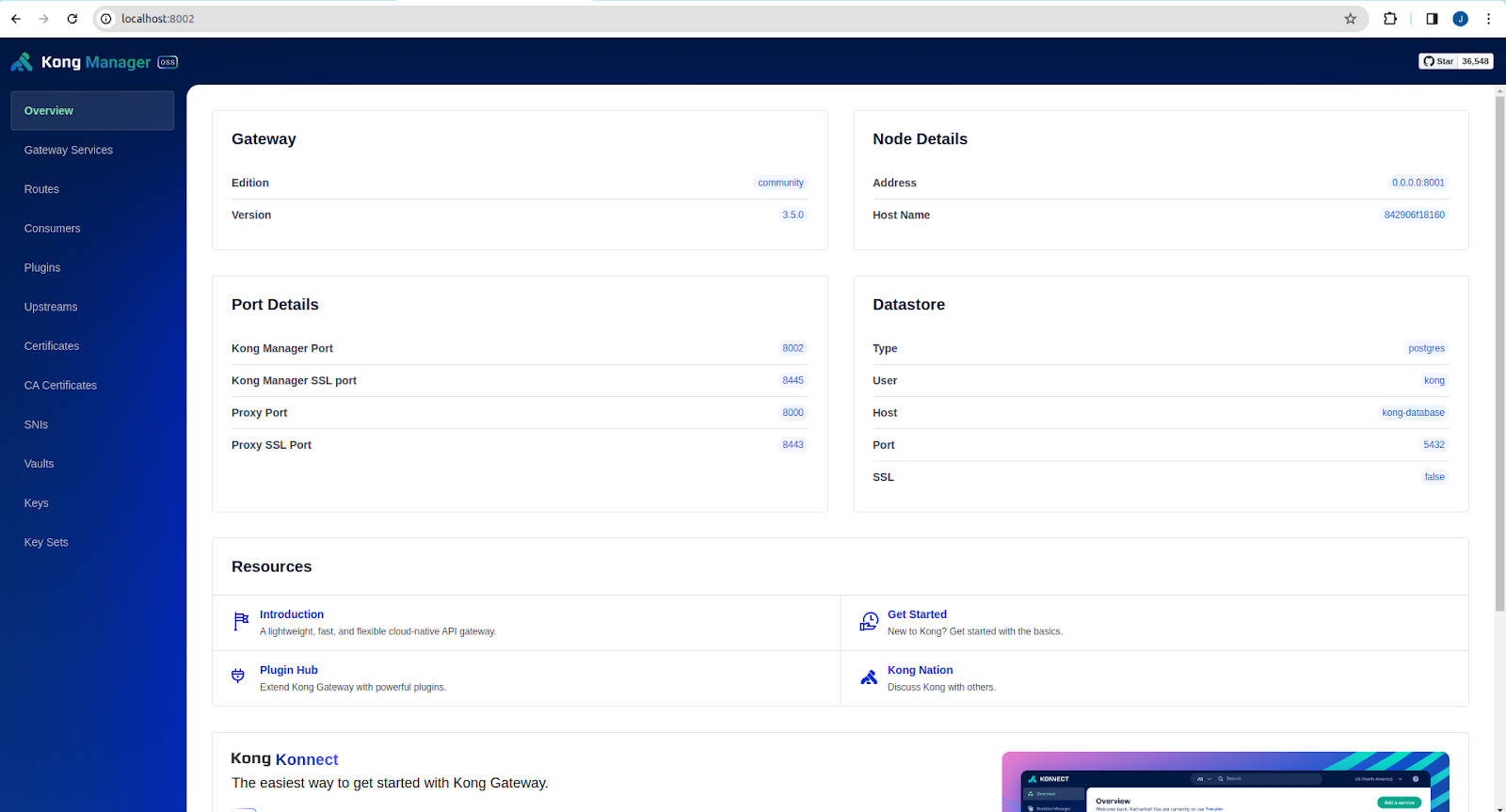Click the version value 3.5.0
This screenshot has width=1506, height=812.
[x=793, y=215]
